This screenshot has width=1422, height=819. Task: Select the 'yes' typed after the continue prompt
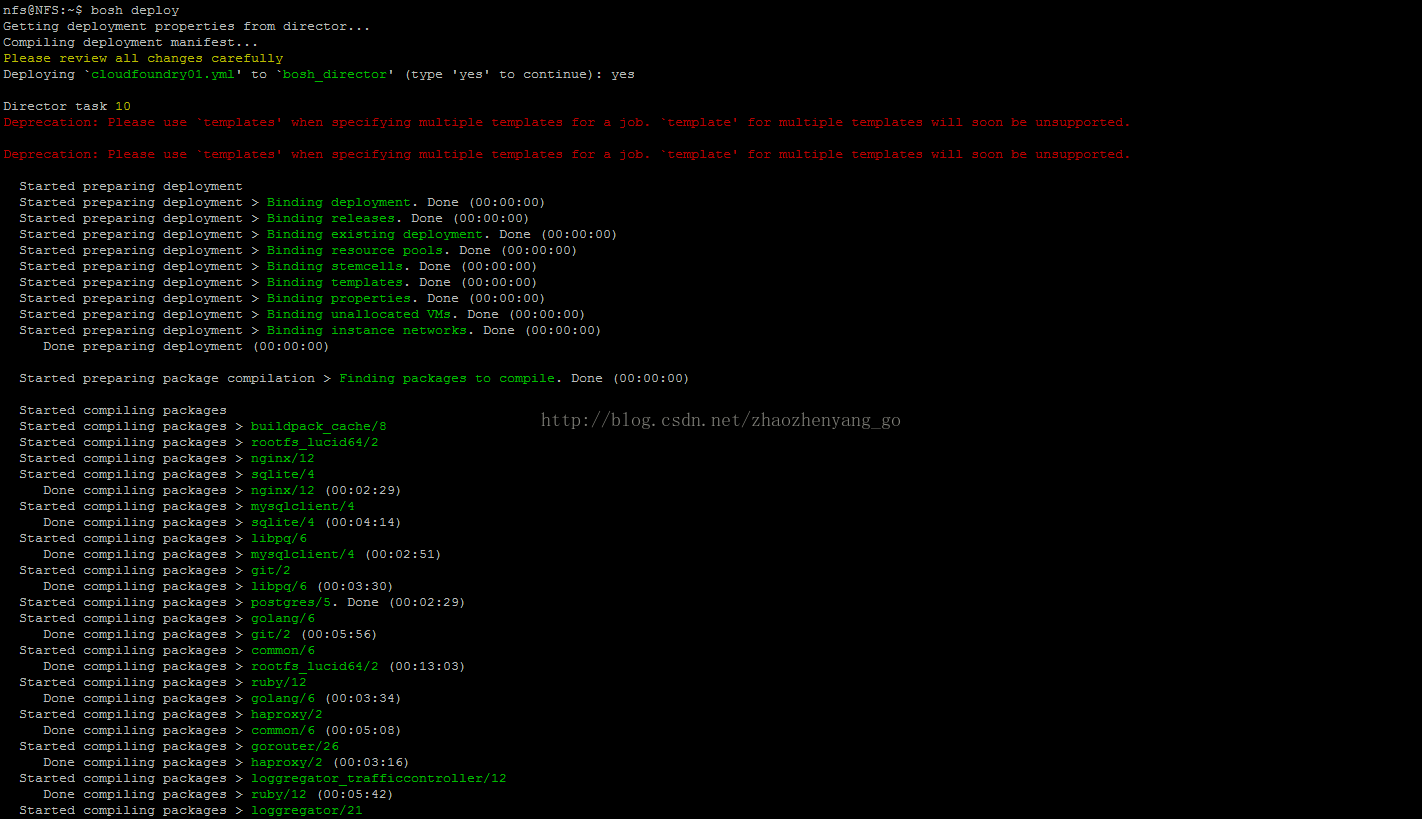click(x=623, y=74)
